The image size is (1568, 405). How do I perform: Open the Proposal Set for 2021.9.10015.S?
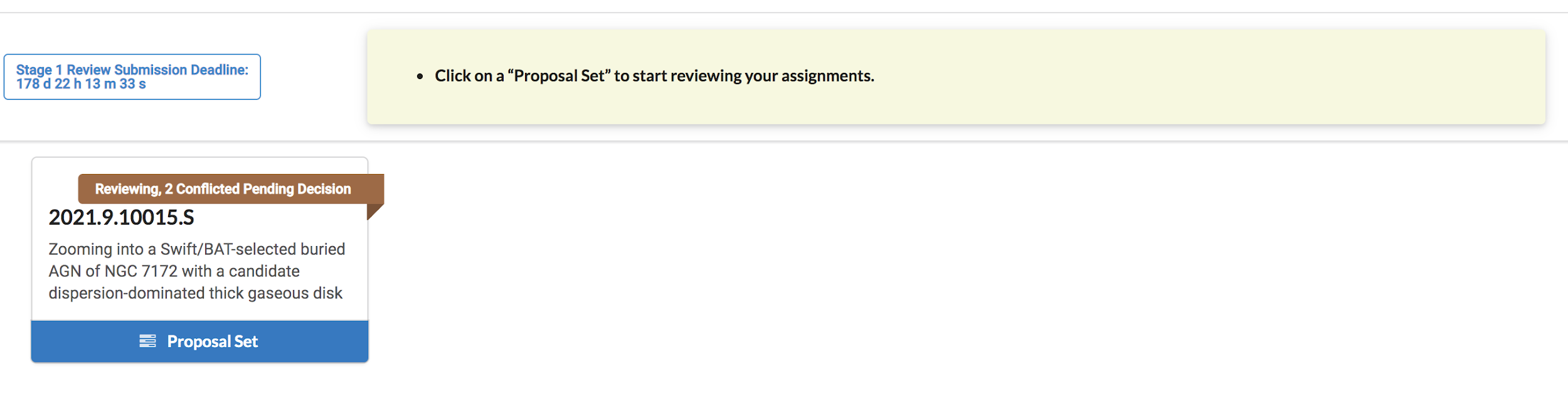(x=199, y=341)
